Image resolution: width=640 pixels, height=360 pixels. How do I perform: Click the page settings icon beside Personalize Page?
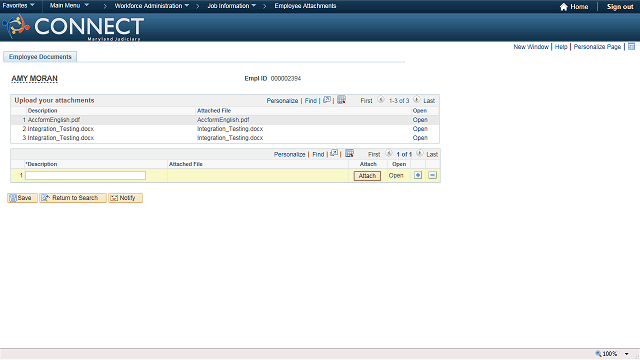pos(631,47)
